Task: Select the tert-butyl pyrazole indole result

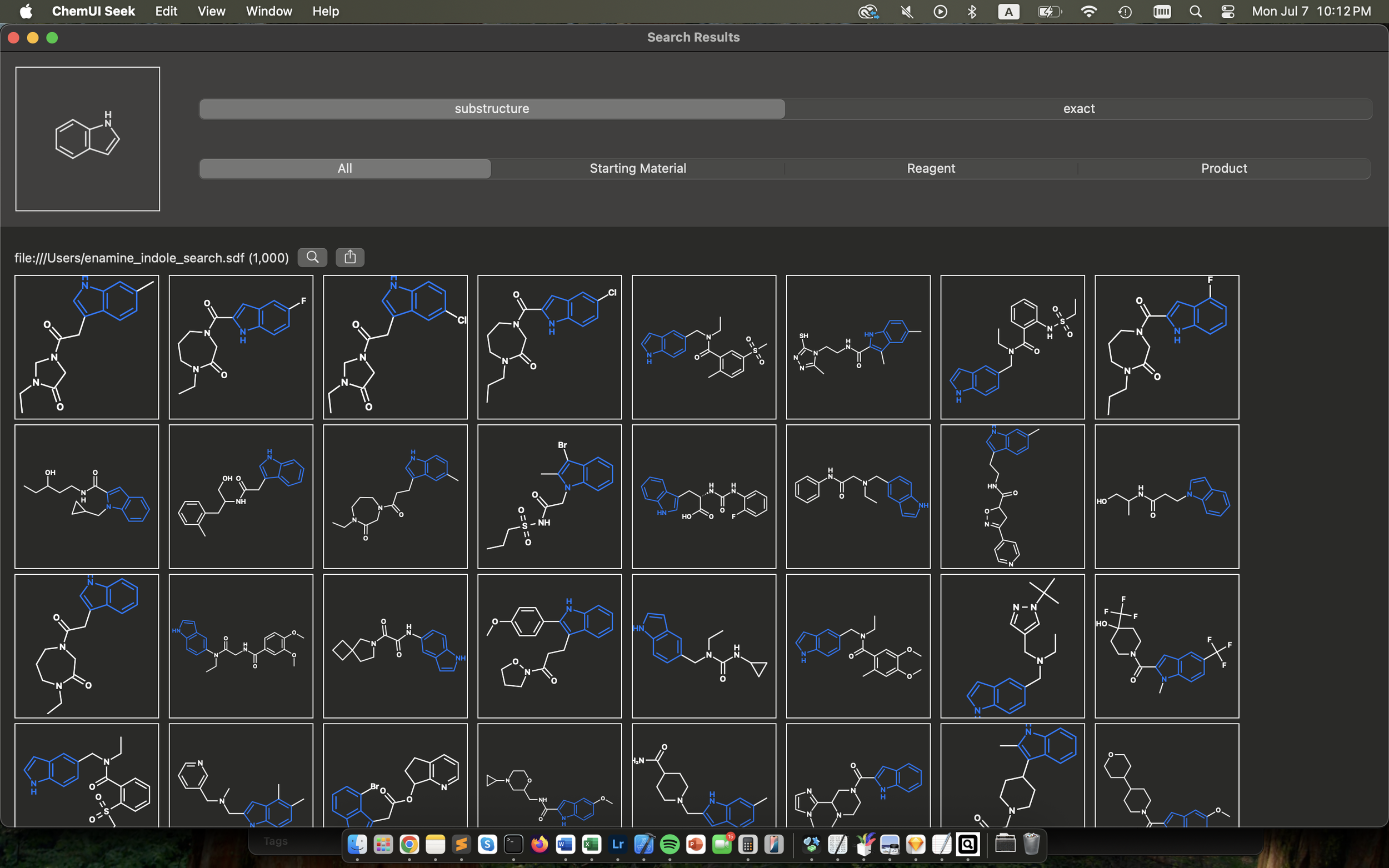Action: [1012, 646]
